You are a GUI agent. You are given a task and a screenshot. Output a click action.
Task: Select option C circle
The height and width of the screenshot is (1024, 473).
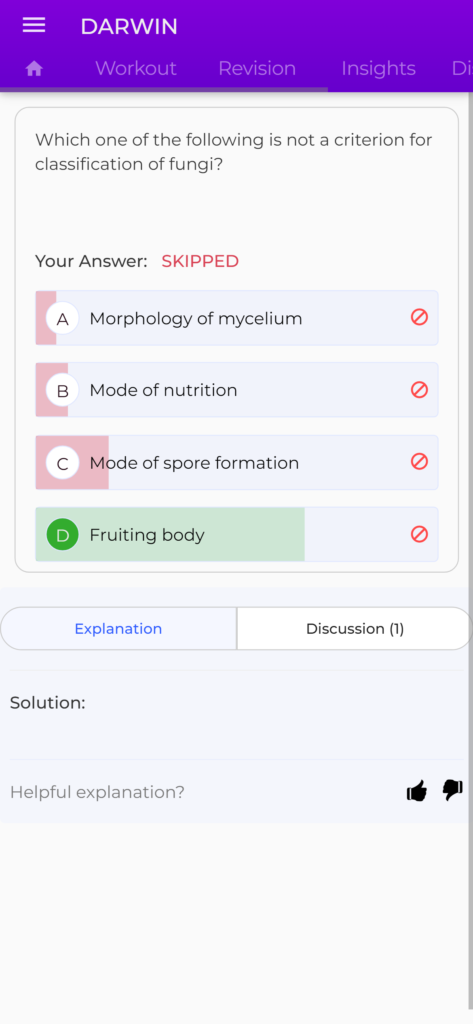coord(63,463)
